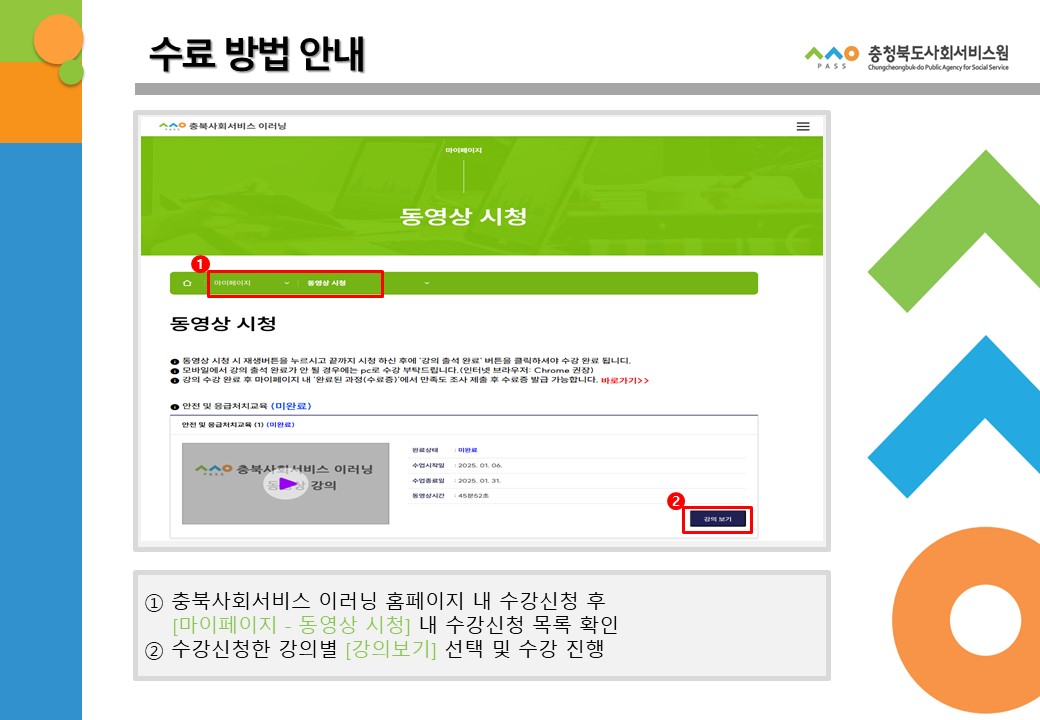The image size is (1040, 720).
Task: Click the 수료 방법 안내 slide title
Action: [x=257, y=54]
